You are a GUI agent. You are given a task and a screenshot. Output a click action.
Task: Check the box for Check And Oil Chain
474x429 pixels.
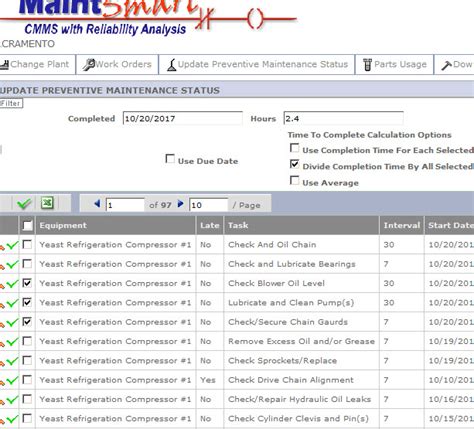[x=27, y=245]
